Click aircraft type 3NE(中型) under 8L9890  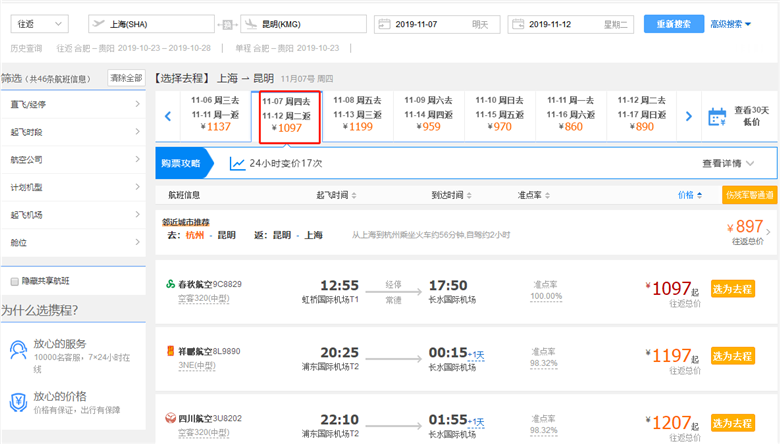click(x=197, y=365)
